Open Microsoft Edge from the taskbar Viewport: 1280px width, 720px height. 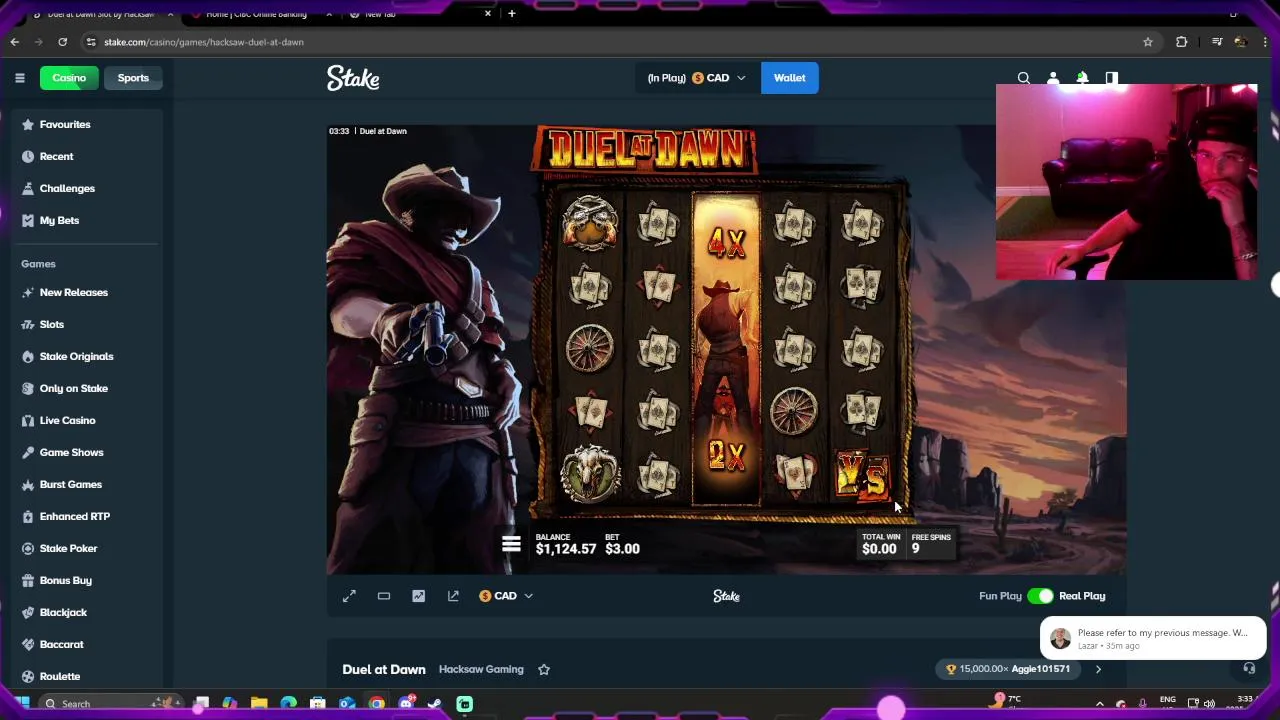[x=288, y=704]
